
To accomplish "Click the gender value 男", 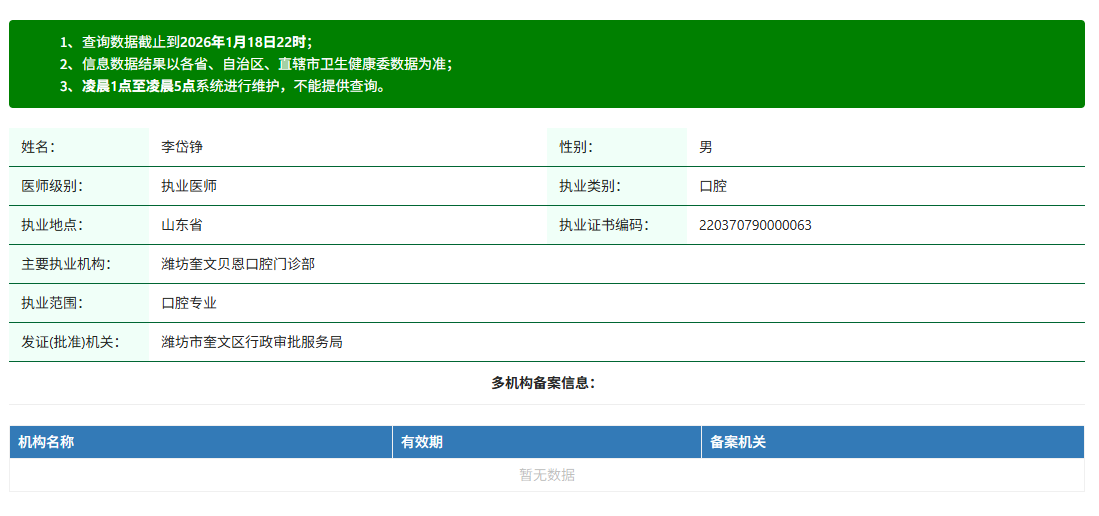I will pyautogui.click(x=706, y=147).
